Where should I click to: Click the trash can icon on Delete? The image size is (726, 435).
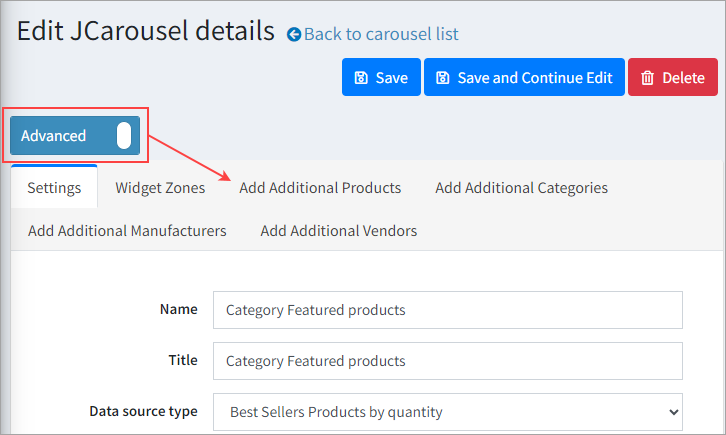click(647, 78)
